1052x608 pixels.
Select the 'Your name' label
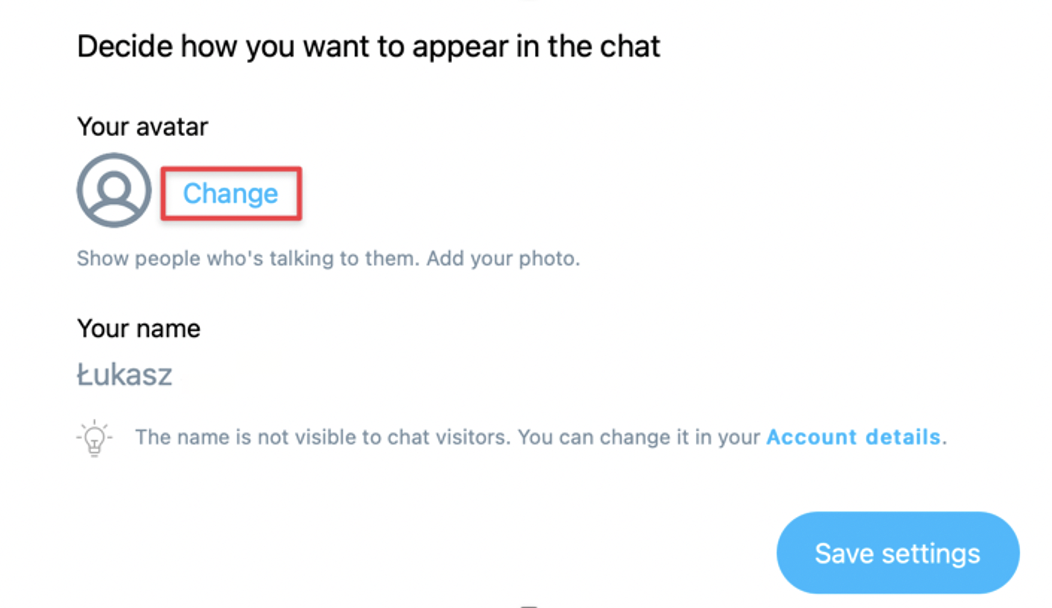[139, 328]
